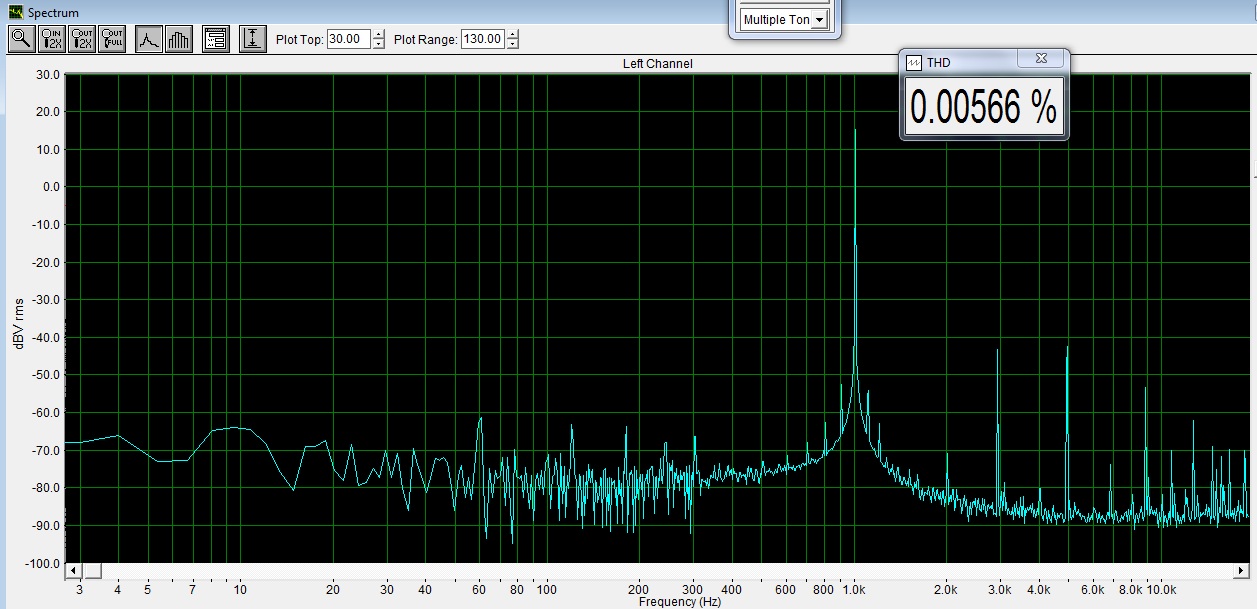Click the Plot Range value field
This screenshot has height=609, width=1257.
click(483, 40)
